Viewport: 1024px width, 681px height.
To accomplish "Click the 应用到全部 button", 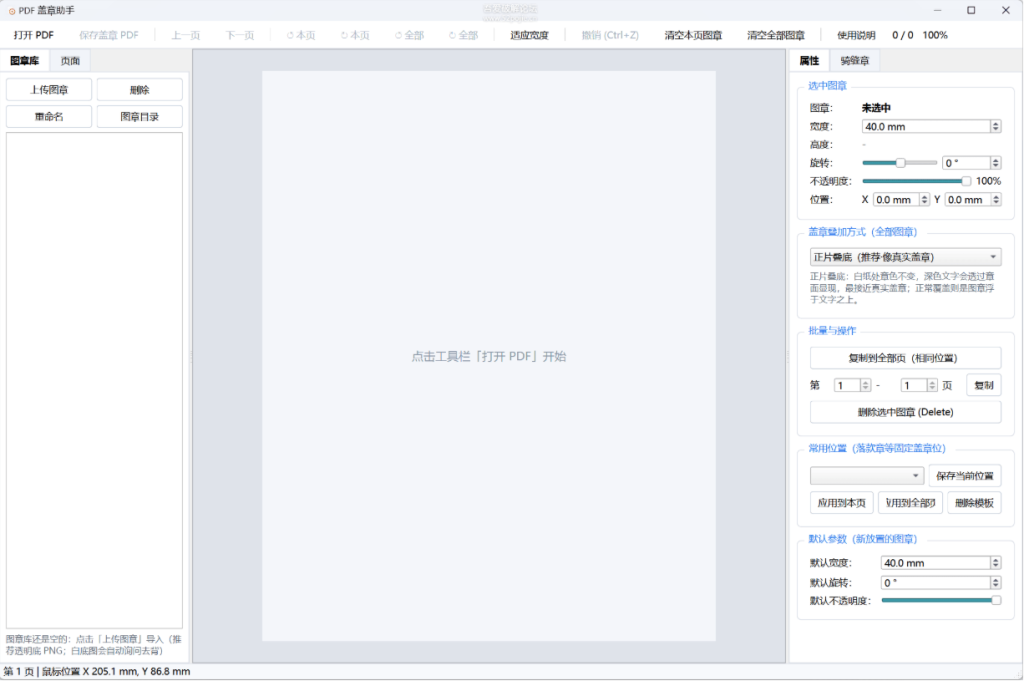I will 910,503.
